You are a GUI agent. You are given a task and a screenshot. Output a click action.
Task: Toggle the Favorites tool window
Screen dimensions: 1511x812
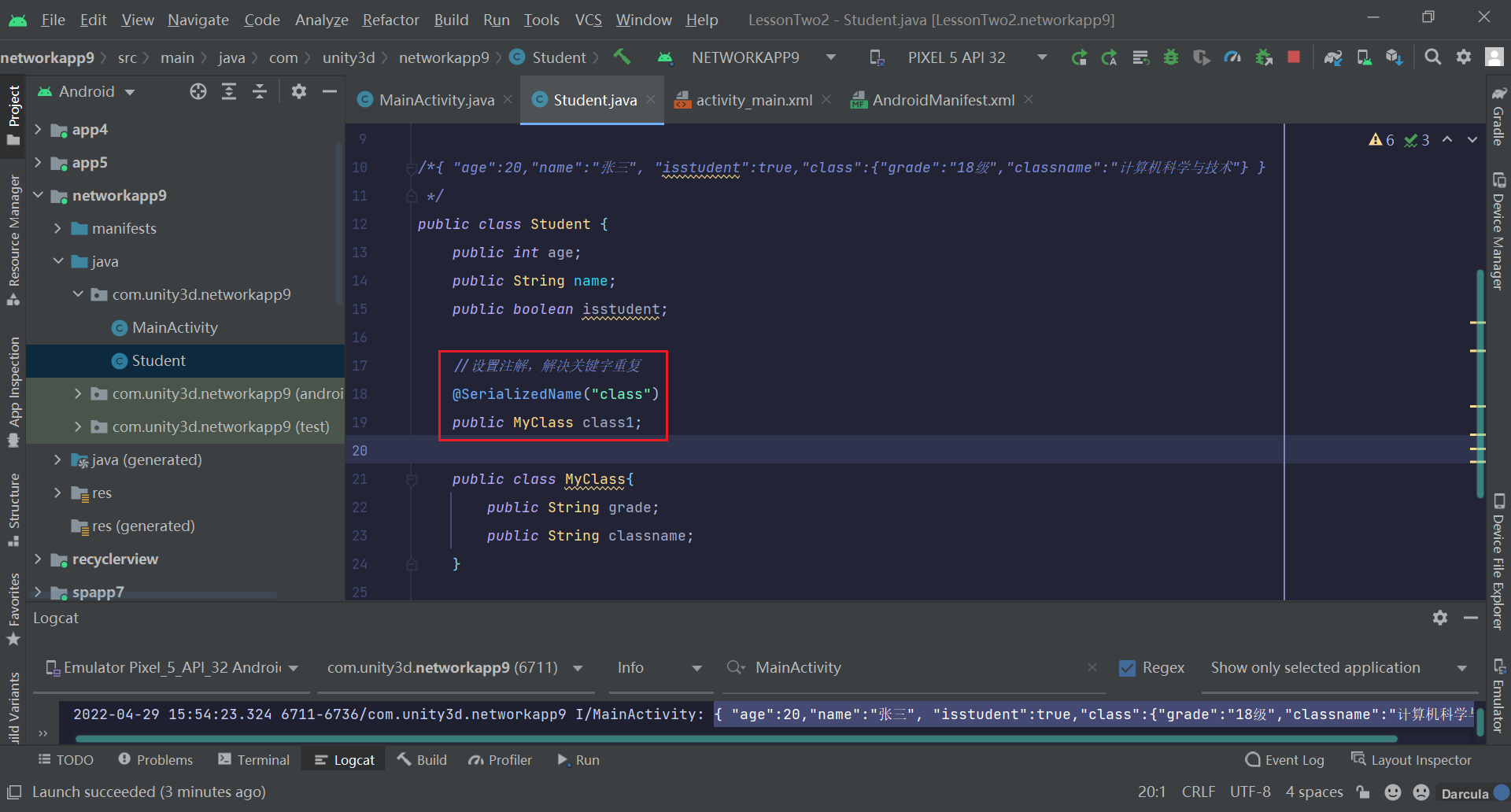pyautogui.click(x=13, y=610)
